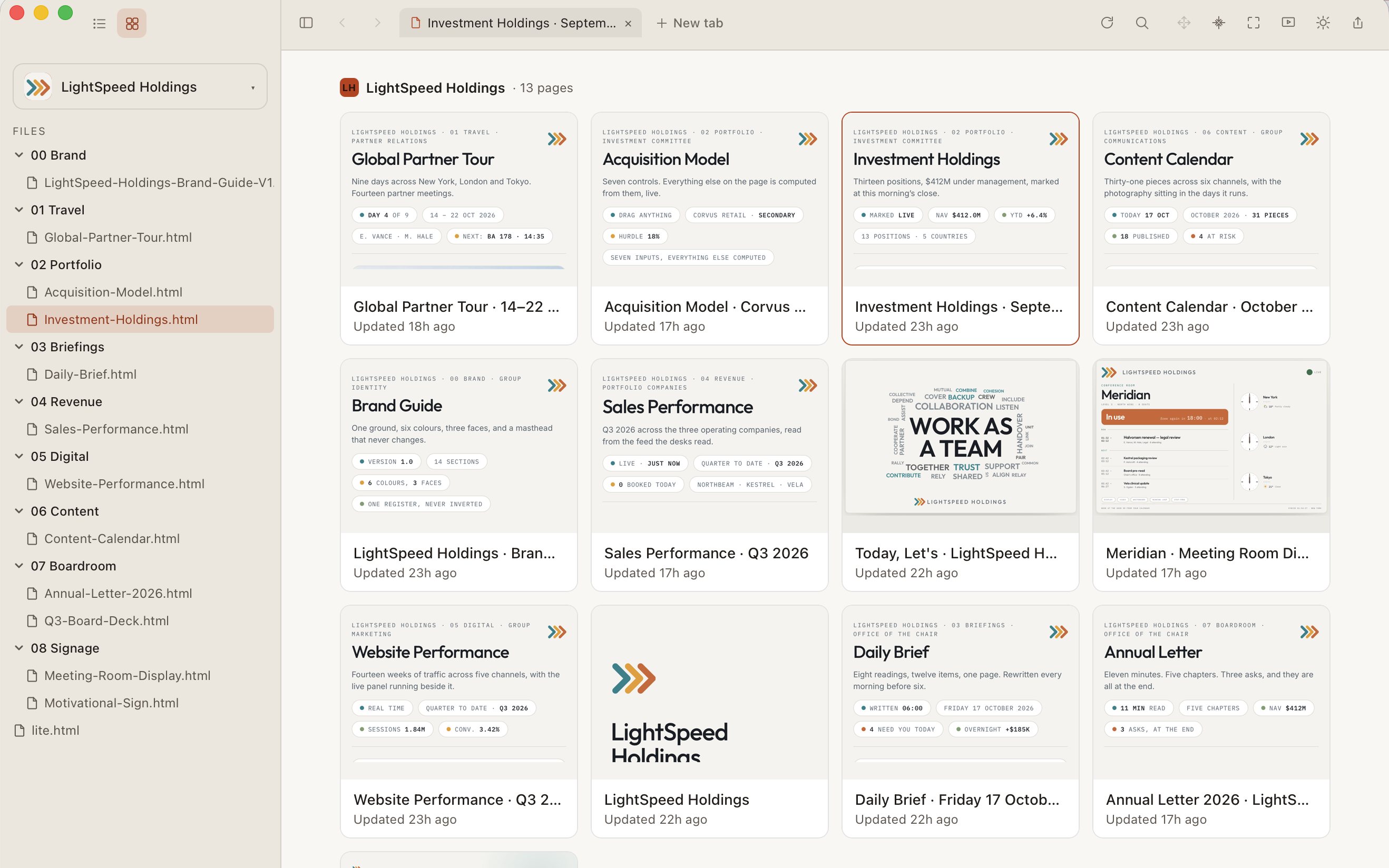Open Global Partner Tour page thumbnail
This screenshot has height=868, width=1389.
(459, 200)
